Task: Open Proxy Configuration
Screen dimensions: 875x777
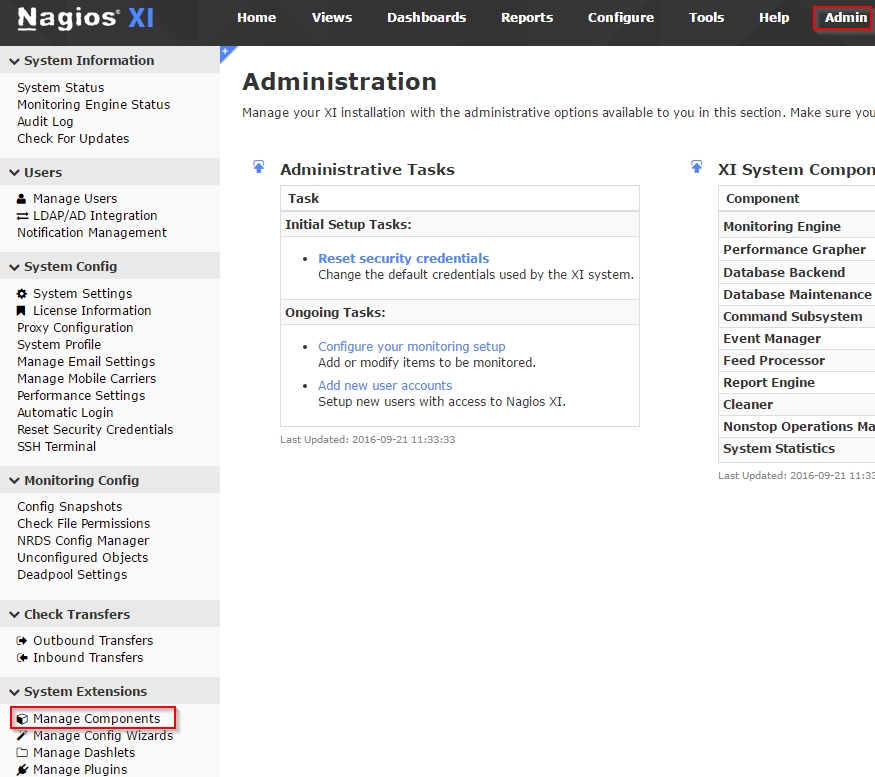Action: click(x=75, y=328)
